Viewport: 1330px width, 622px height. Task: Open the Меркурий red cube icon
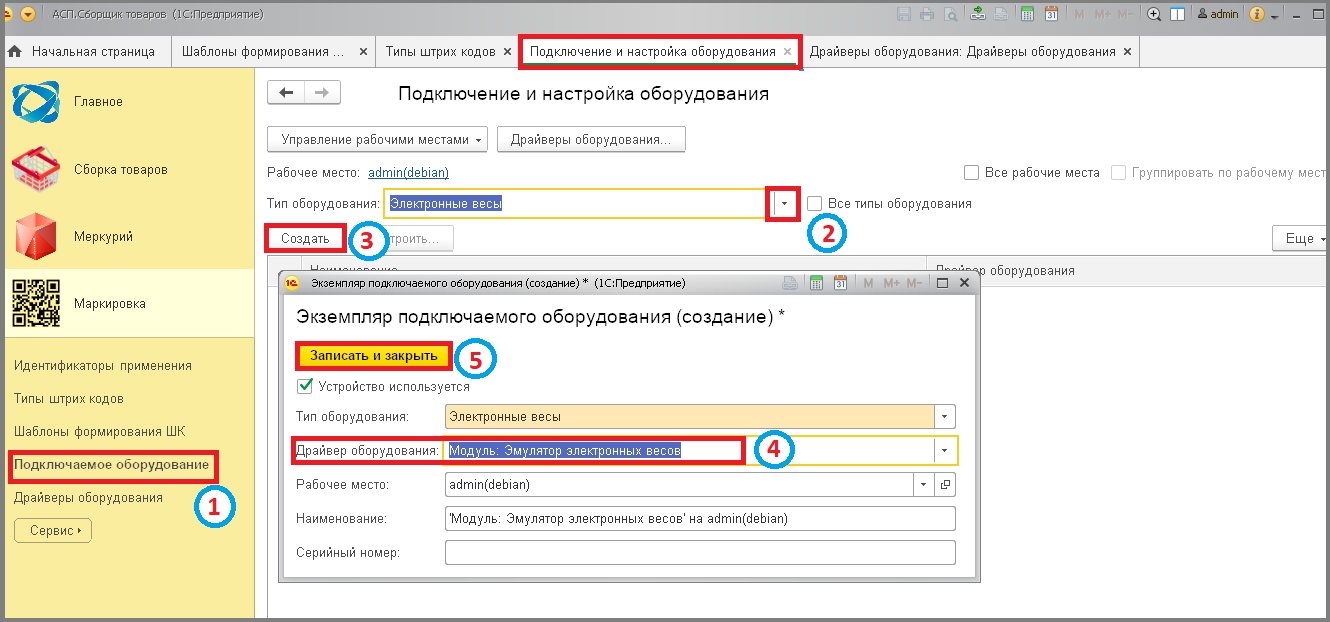tap(35, 236)
